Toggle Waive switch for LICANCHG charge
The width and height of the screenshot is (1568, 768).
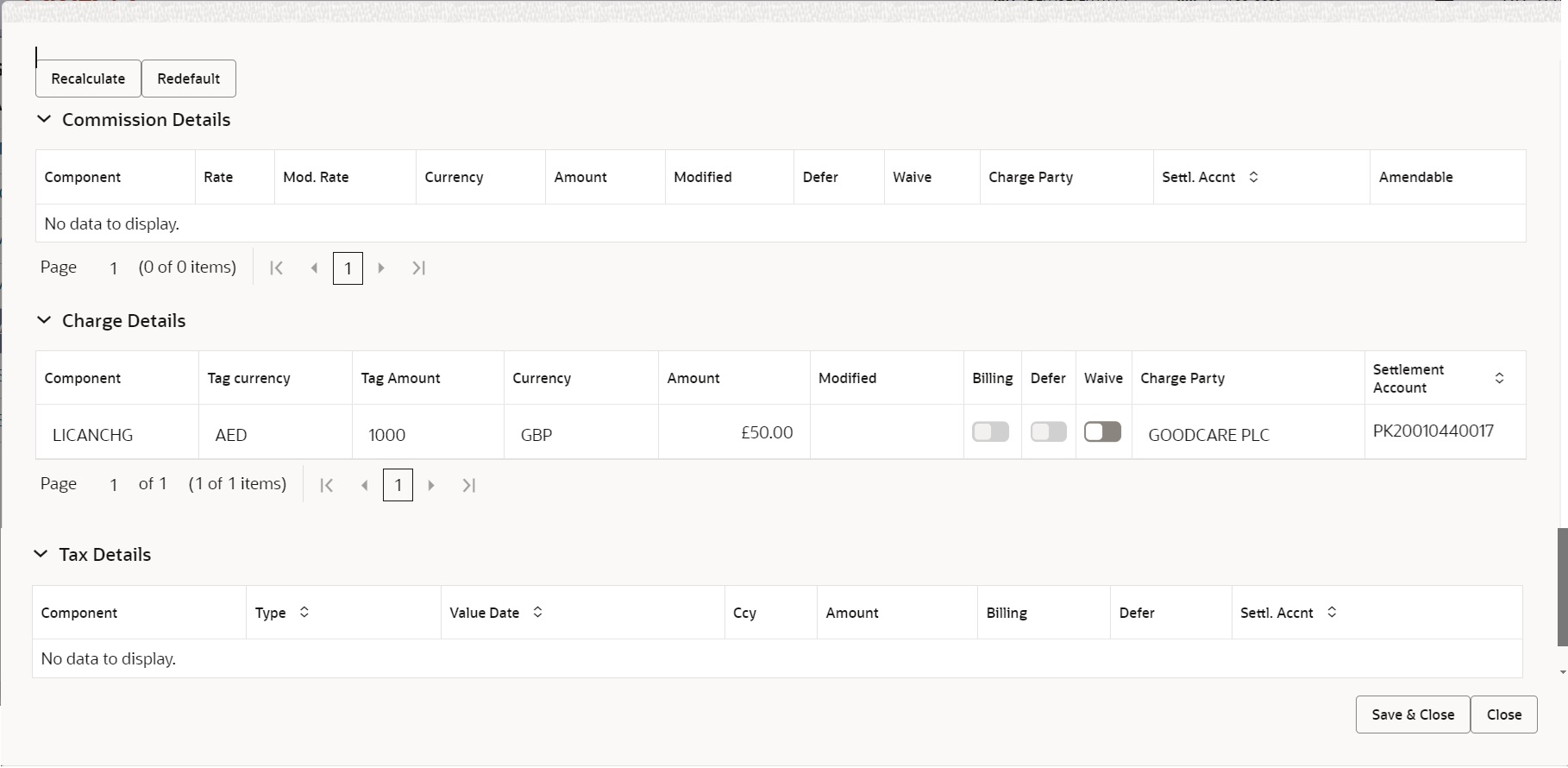[1102, 431]
